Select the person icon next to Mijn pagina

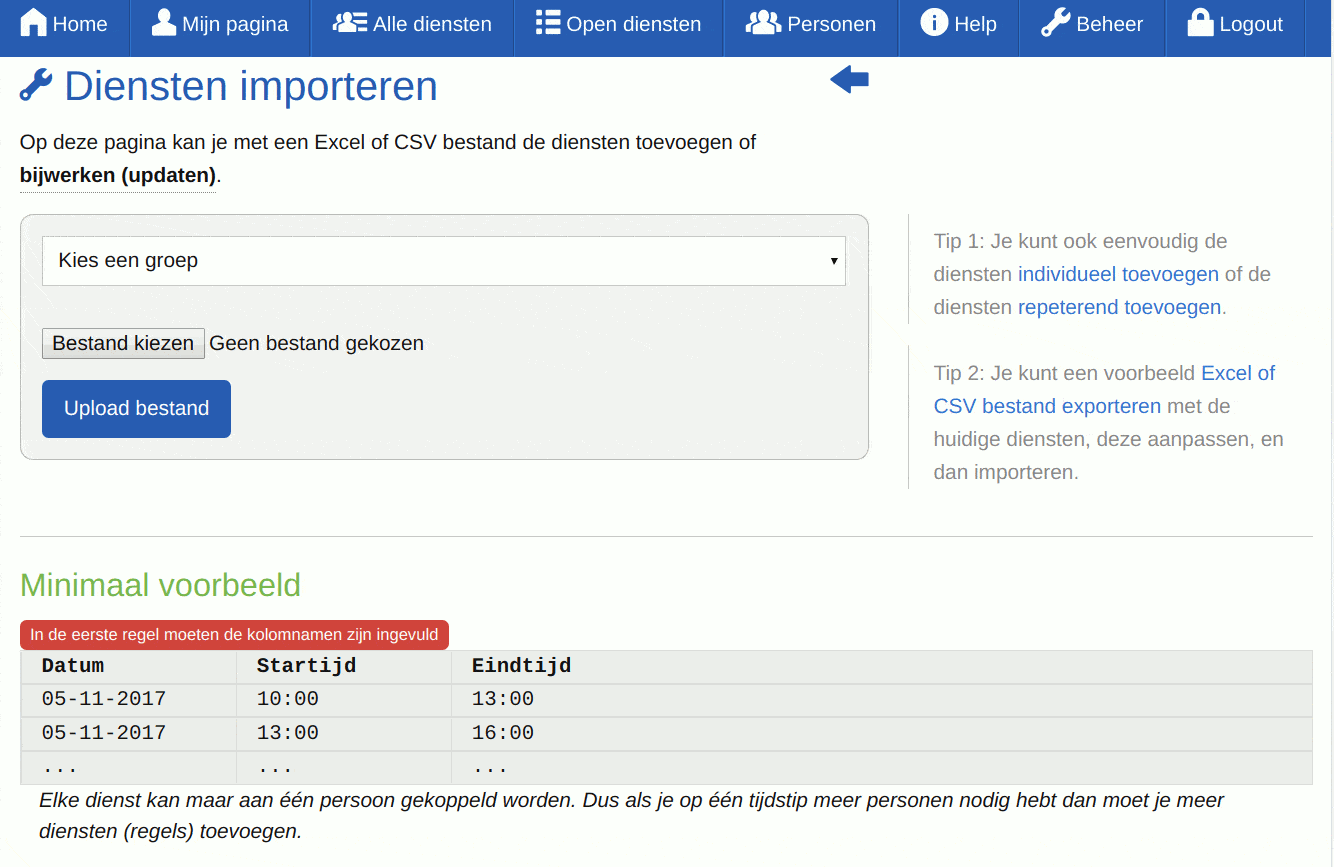pos(162,22)
